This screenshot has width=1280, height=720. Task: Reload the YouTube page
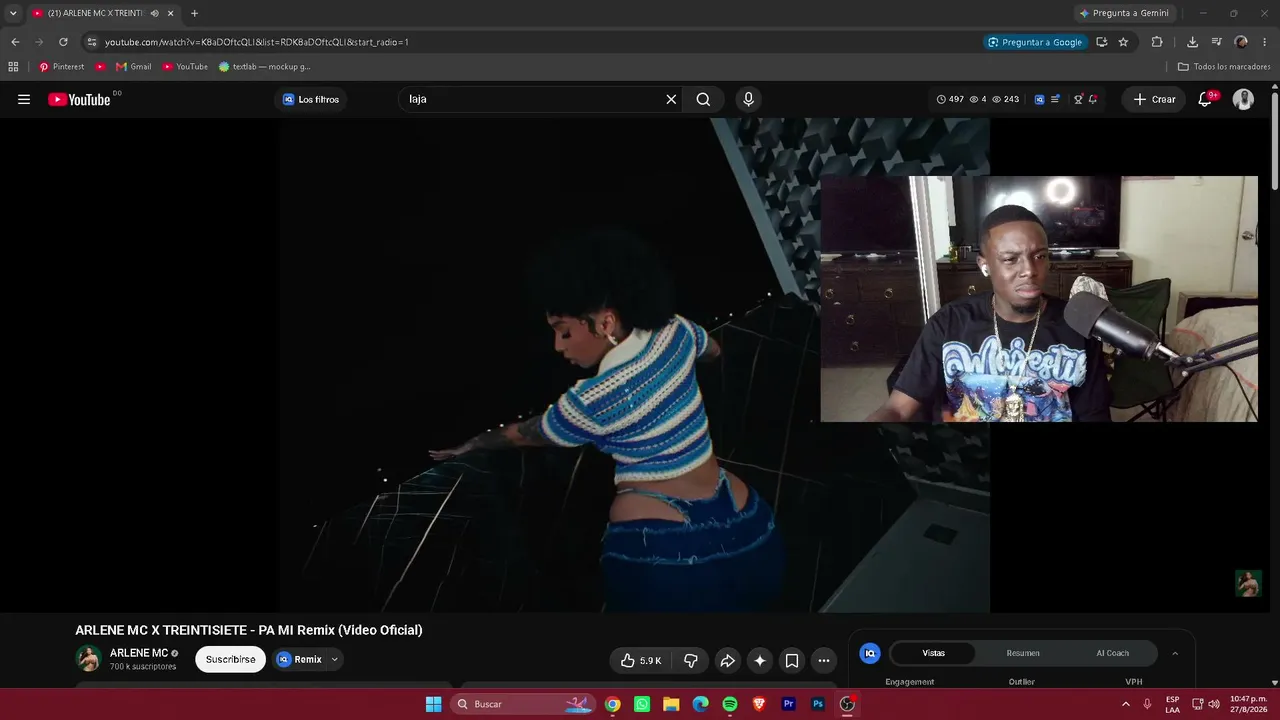pos(63,42)
